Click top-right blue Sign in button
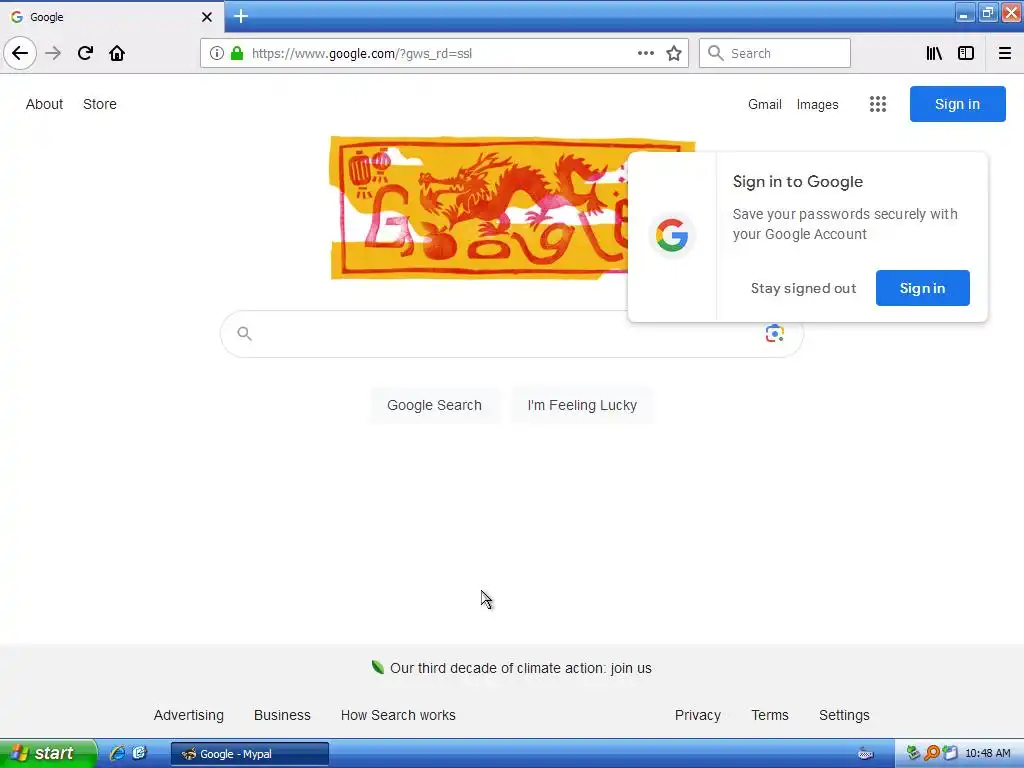1024x768 pixels. click(x=957, y=104)
